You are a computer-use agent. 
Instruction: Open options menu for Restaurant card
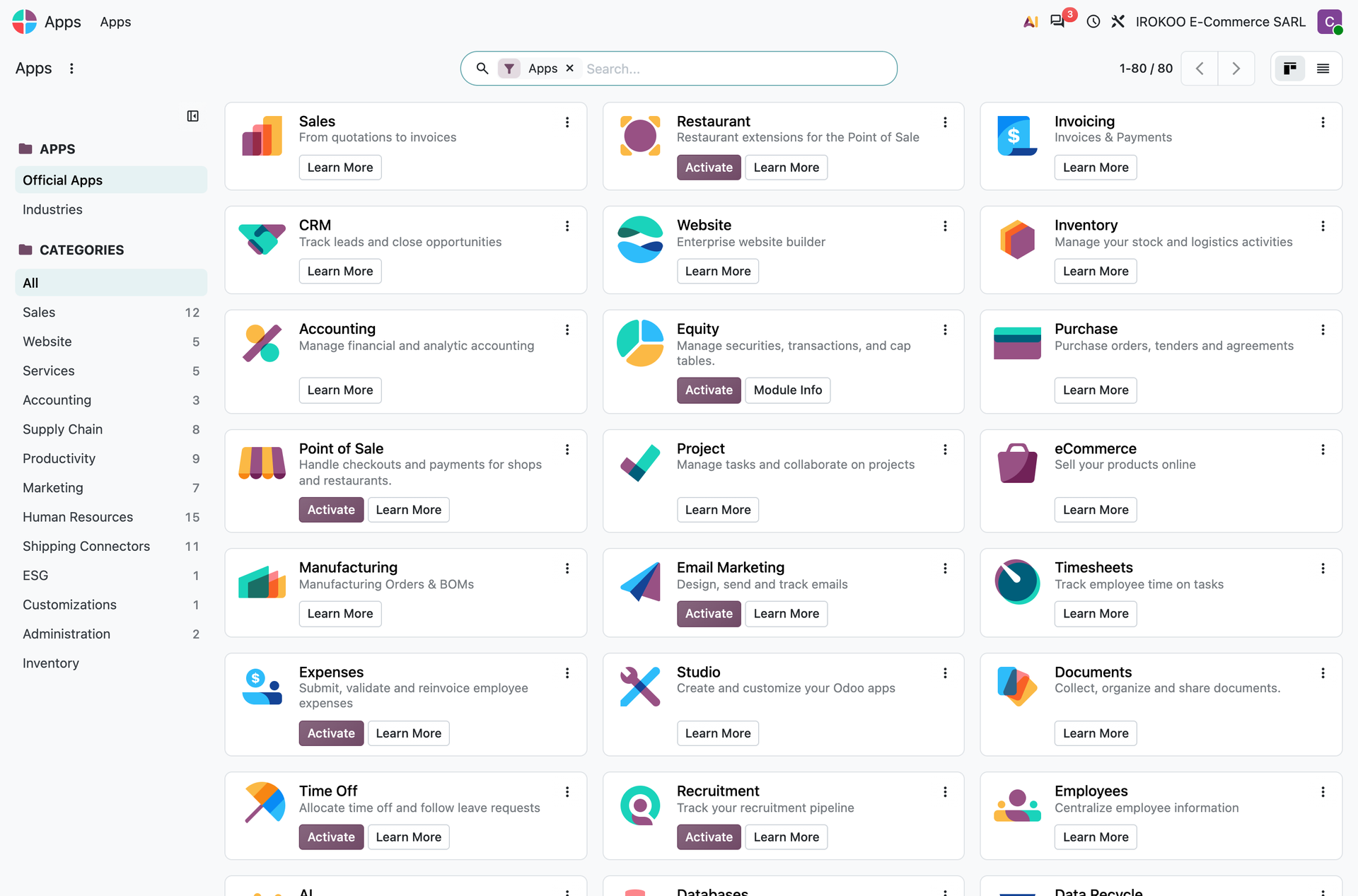(x=945, y=122)
